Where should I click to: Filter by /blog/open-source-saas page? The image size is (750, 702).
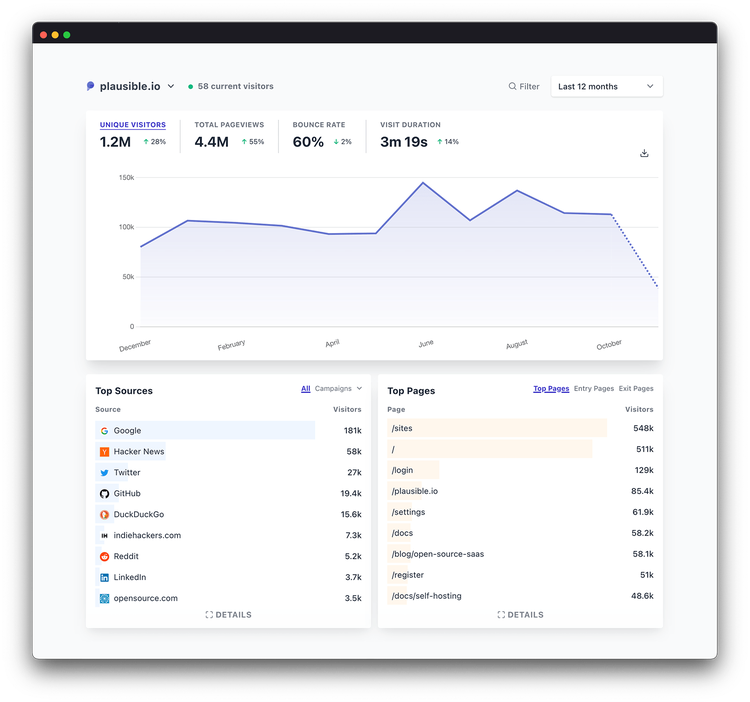point(438,554)
